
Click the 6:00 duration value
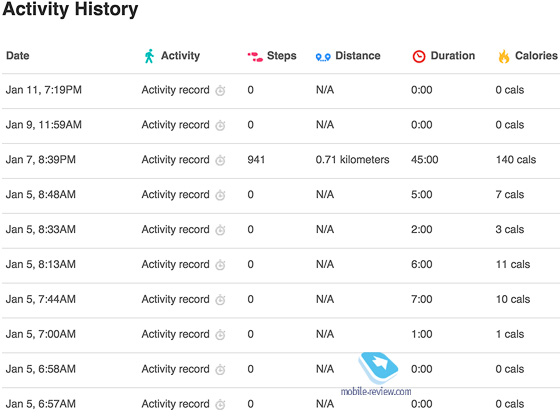[x=422, y=265]
